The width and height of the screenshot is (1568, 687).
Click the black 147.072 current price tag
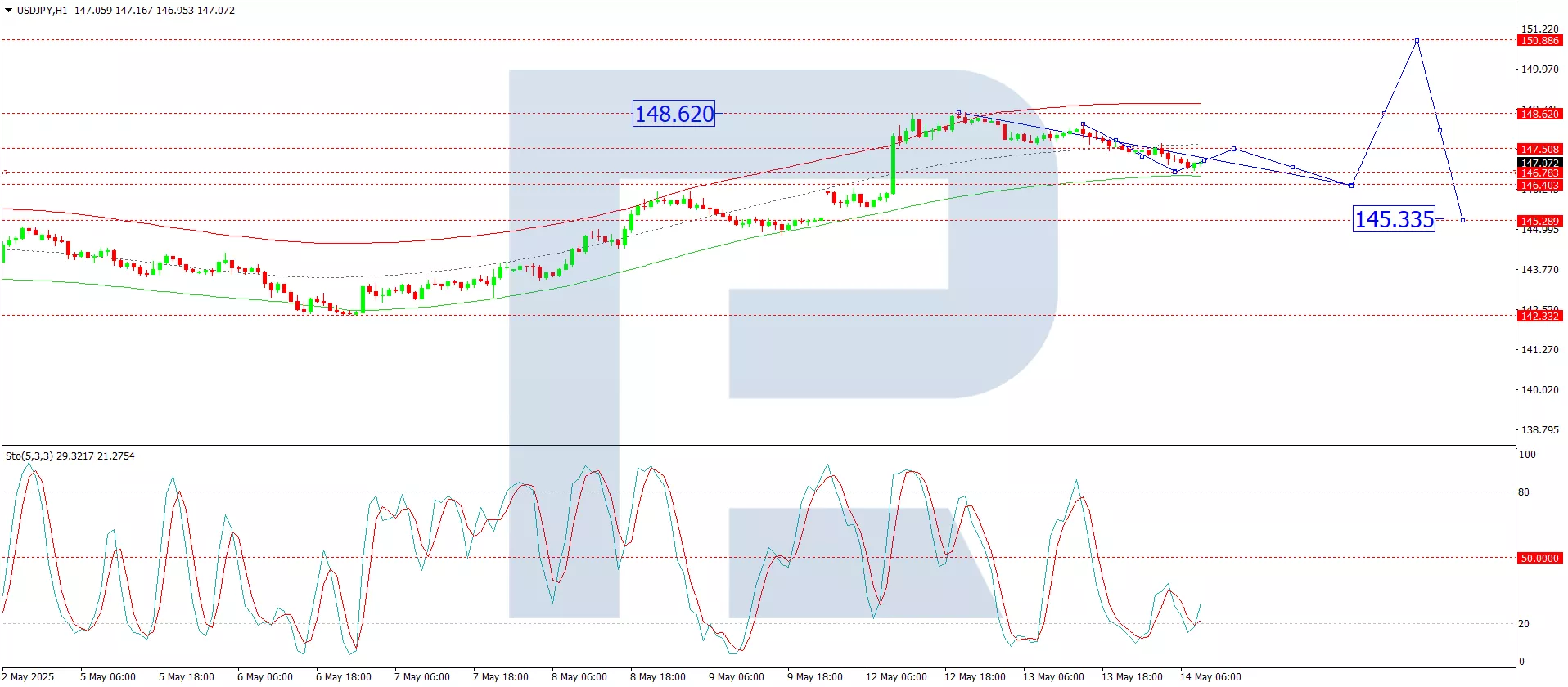[1539, 163]
